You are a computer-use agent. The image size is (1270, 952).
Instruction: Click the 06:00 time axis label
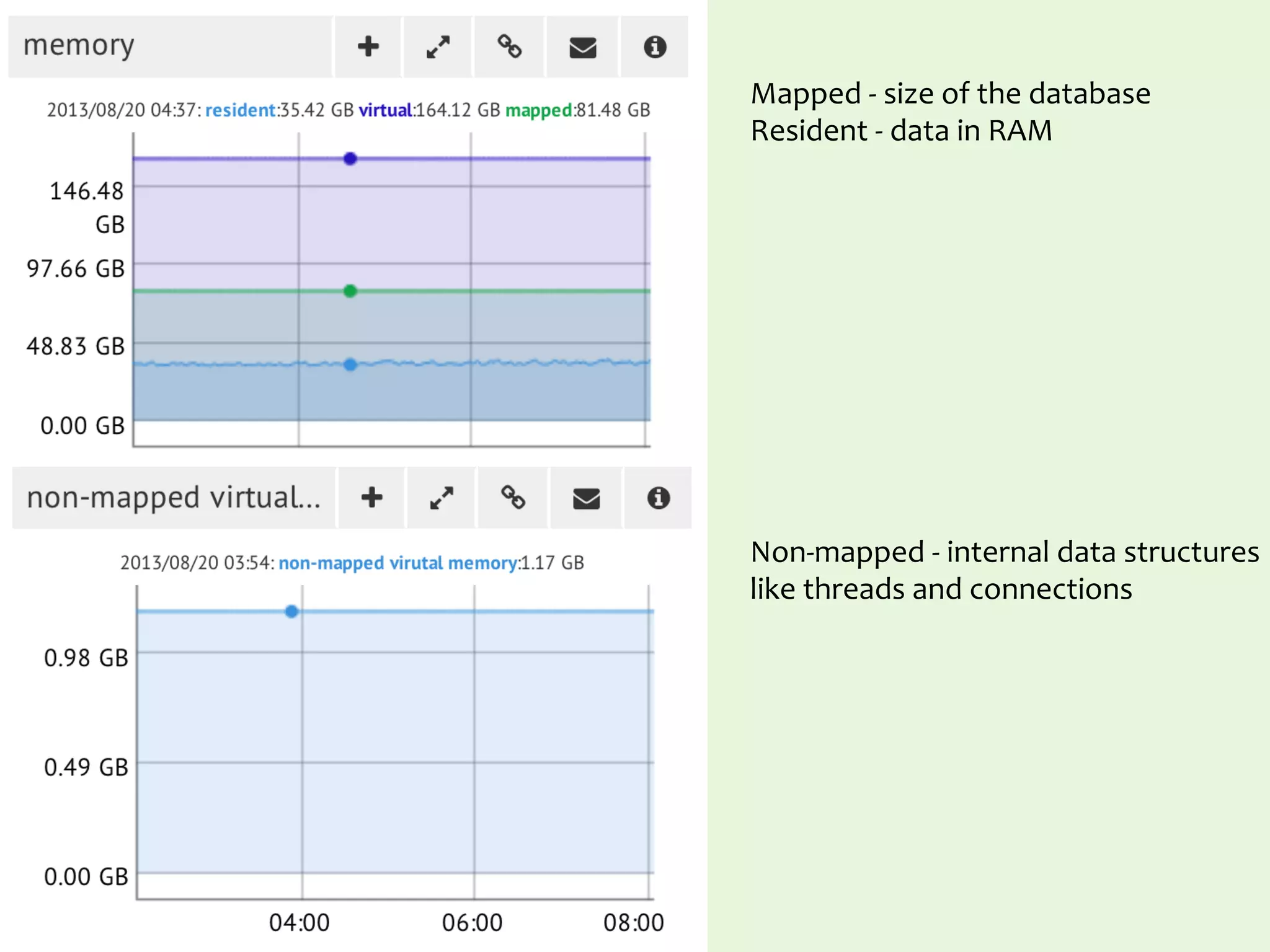[x=472, y=923]
